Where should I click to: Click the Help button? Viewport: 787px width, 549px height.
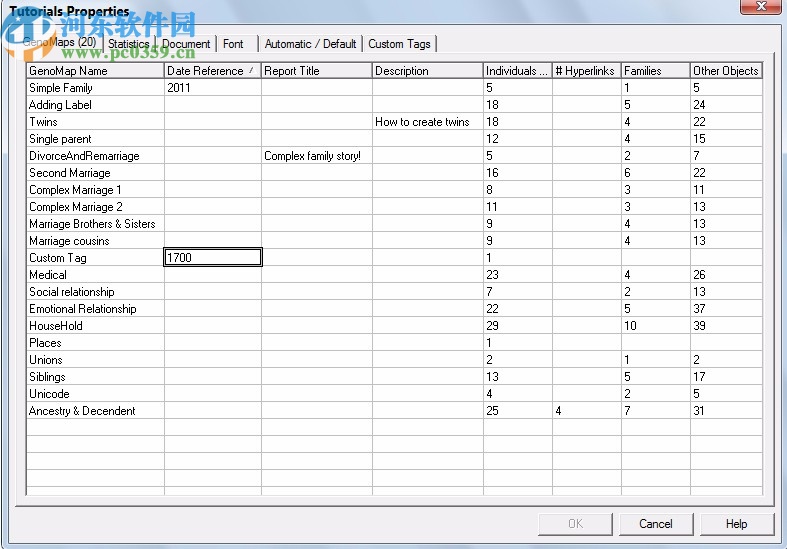click(736, 524)
